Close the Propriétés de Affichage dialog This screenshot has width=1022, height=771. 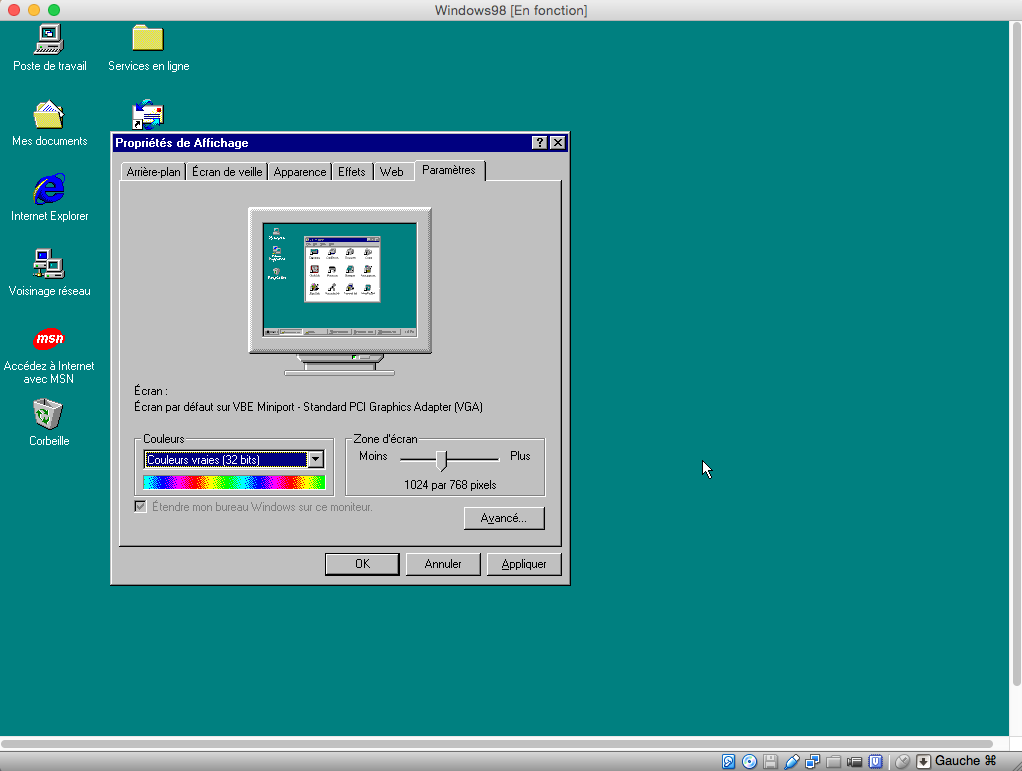[558, 143]
